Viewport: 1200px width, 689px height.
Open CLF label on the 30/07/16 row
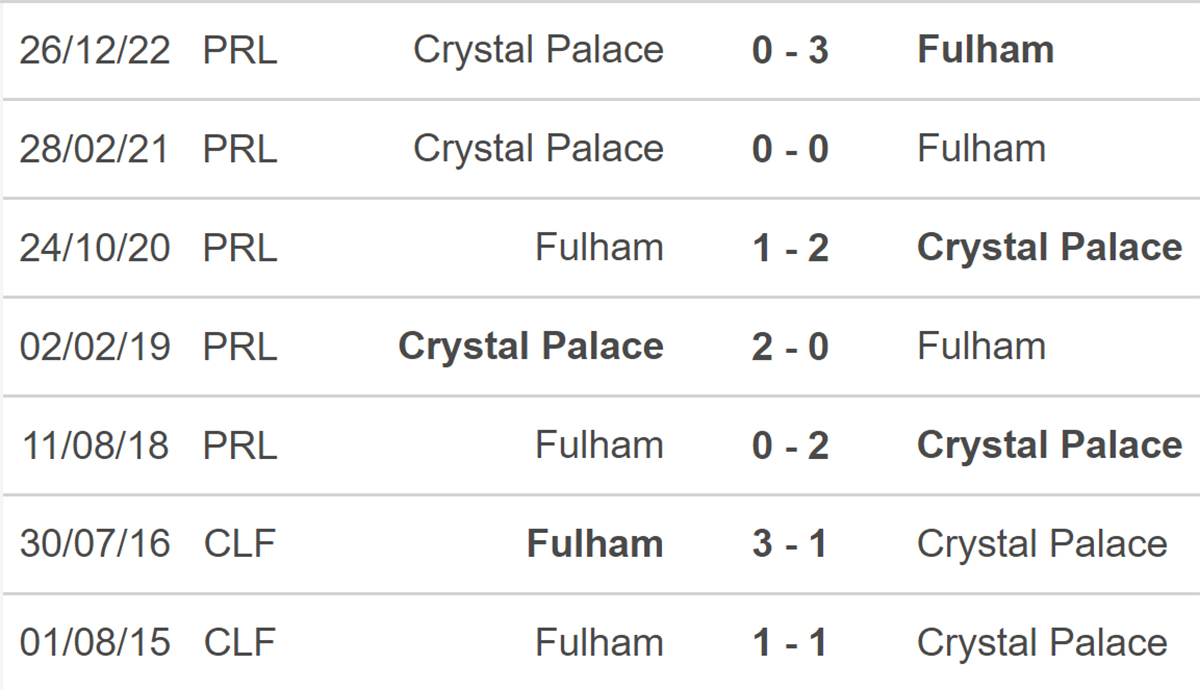pyautogui.click(x=240, y=545)
